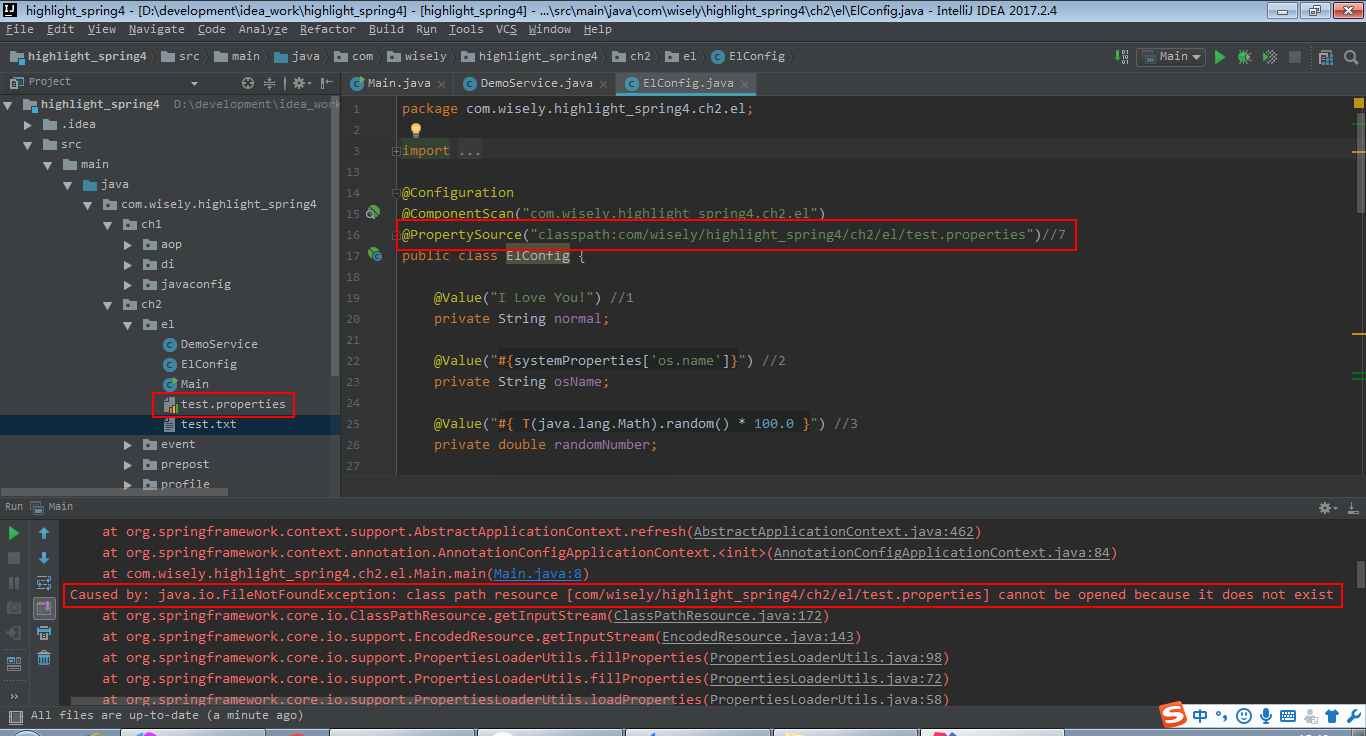Screen dimensions: 1366x736
Task: Start debugging with the bug icon
Action: (1244, 57)
